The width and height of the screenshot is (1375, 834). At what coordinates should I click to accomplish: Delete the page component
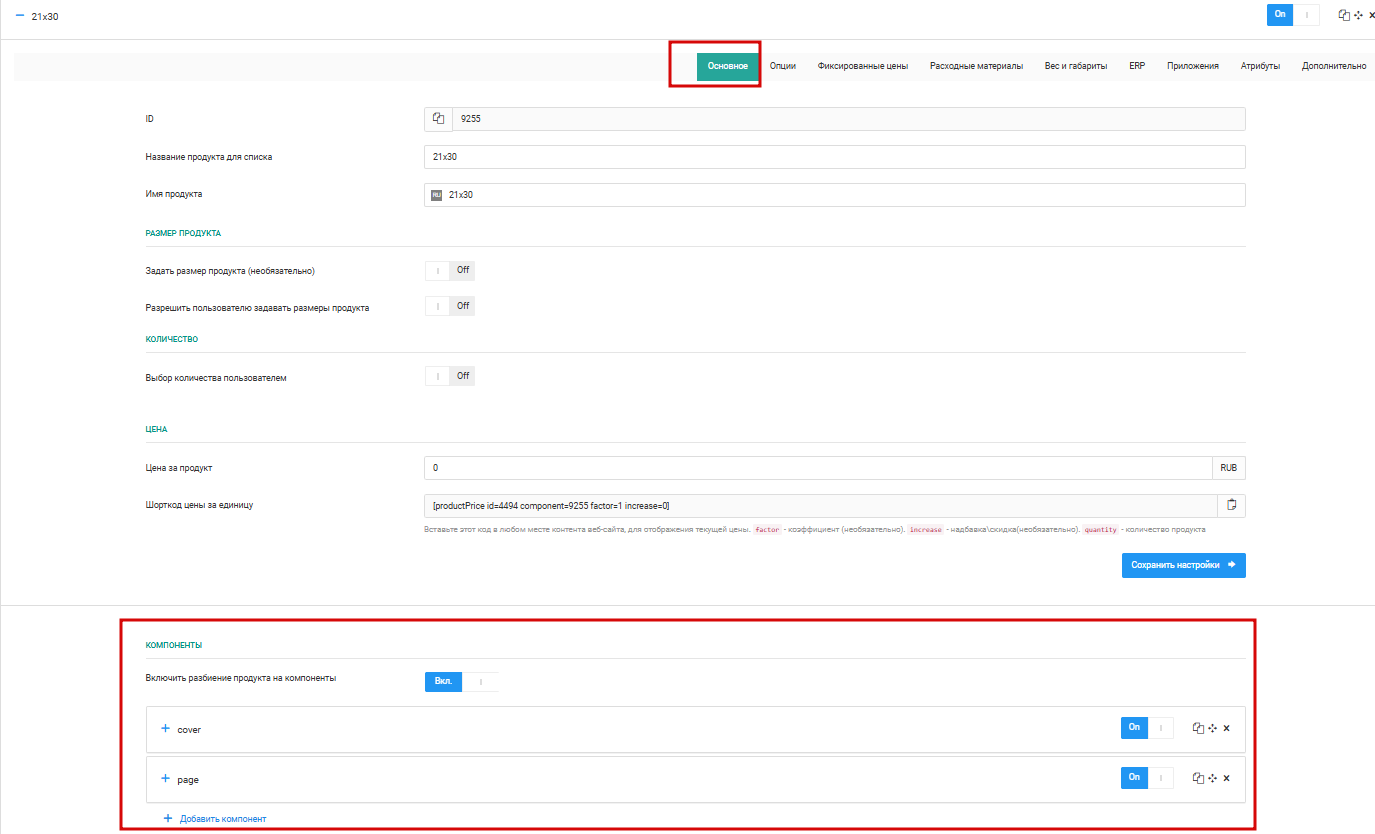pyautogui.click(x=1226, y=778)
